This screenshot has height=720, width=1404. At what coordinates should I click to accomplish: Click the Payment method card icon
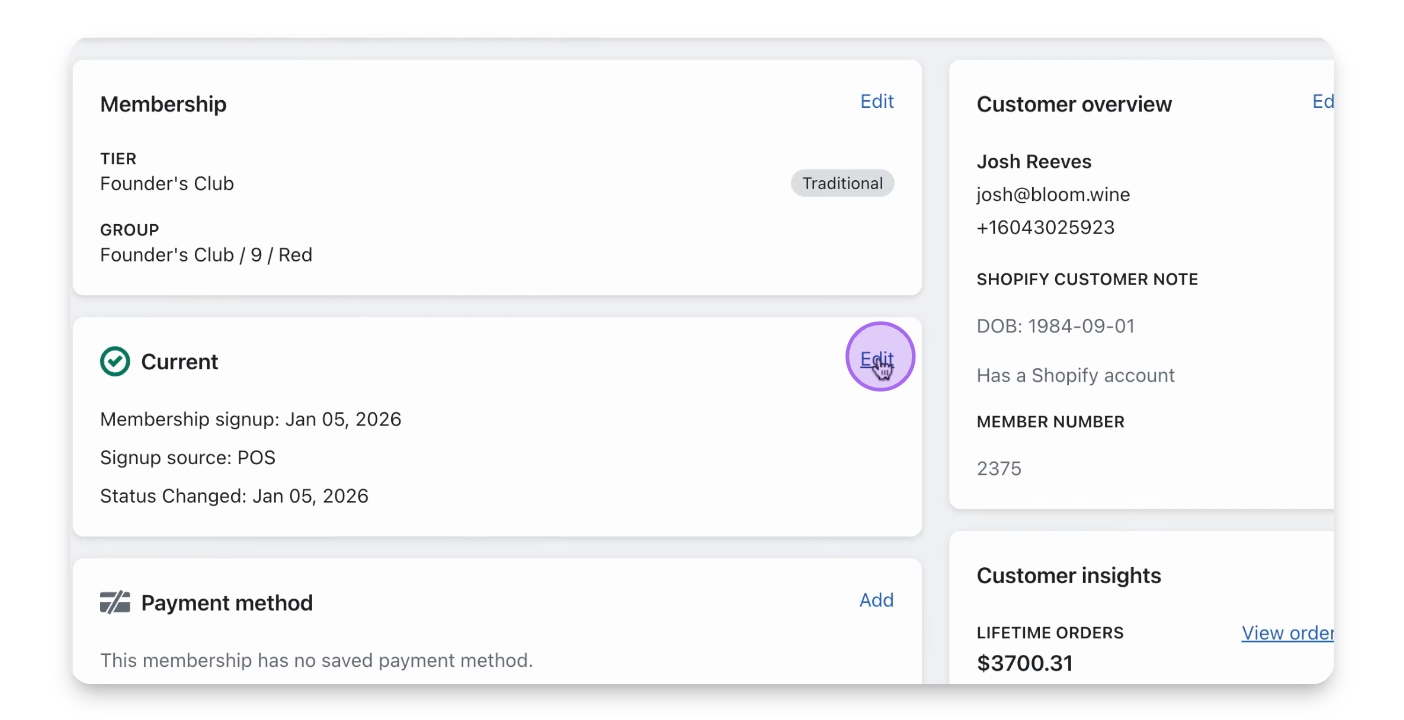[x=115, y=603]
